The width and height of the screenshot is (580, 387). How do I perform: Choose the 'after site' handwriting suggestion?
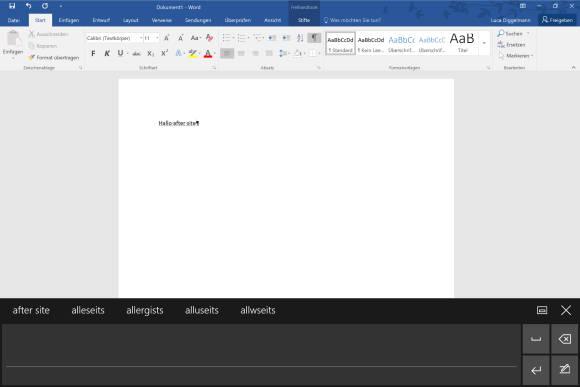(31, 310)
